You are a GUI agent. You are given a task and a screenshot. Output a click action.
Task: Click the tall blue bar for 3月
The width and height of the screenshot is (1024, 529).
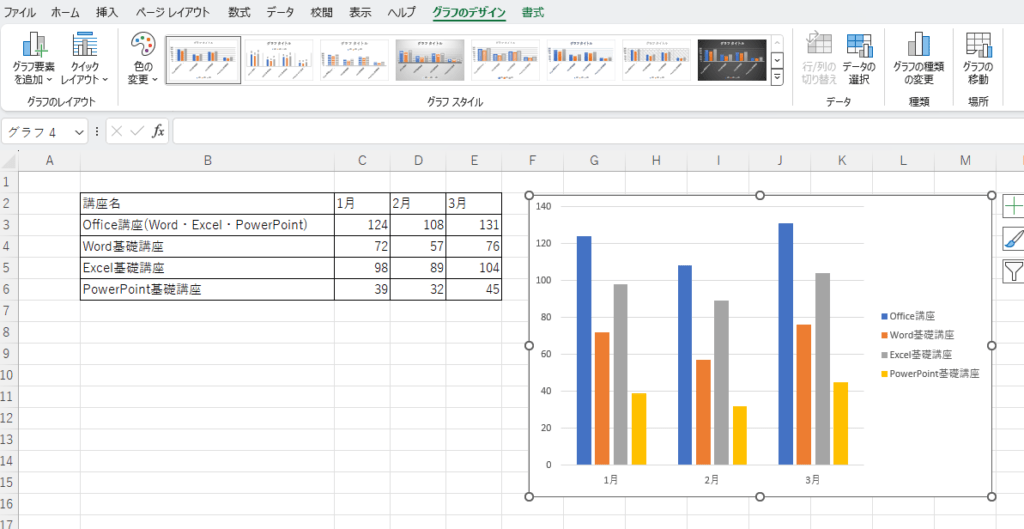[786, 344]
